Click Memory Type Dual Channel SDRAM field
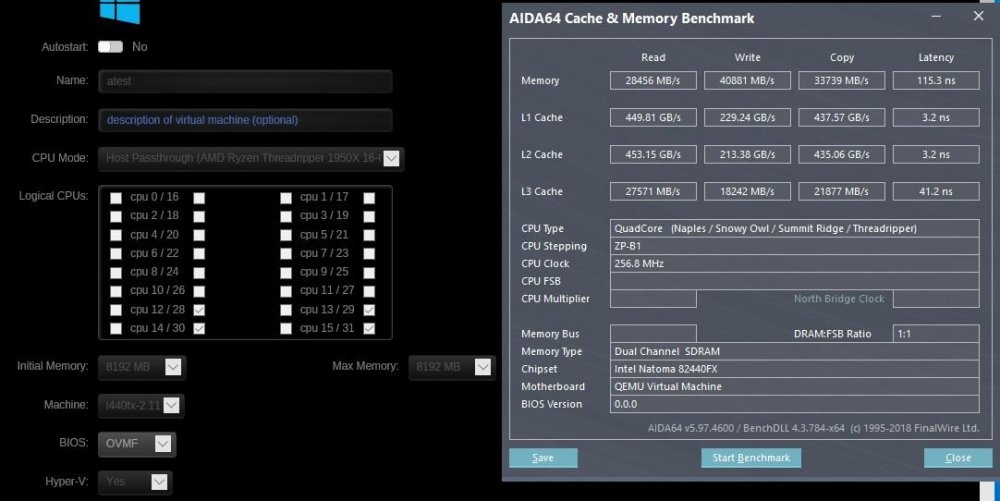The height and width of the screenshot is (501, 1000). click(795, 351)
